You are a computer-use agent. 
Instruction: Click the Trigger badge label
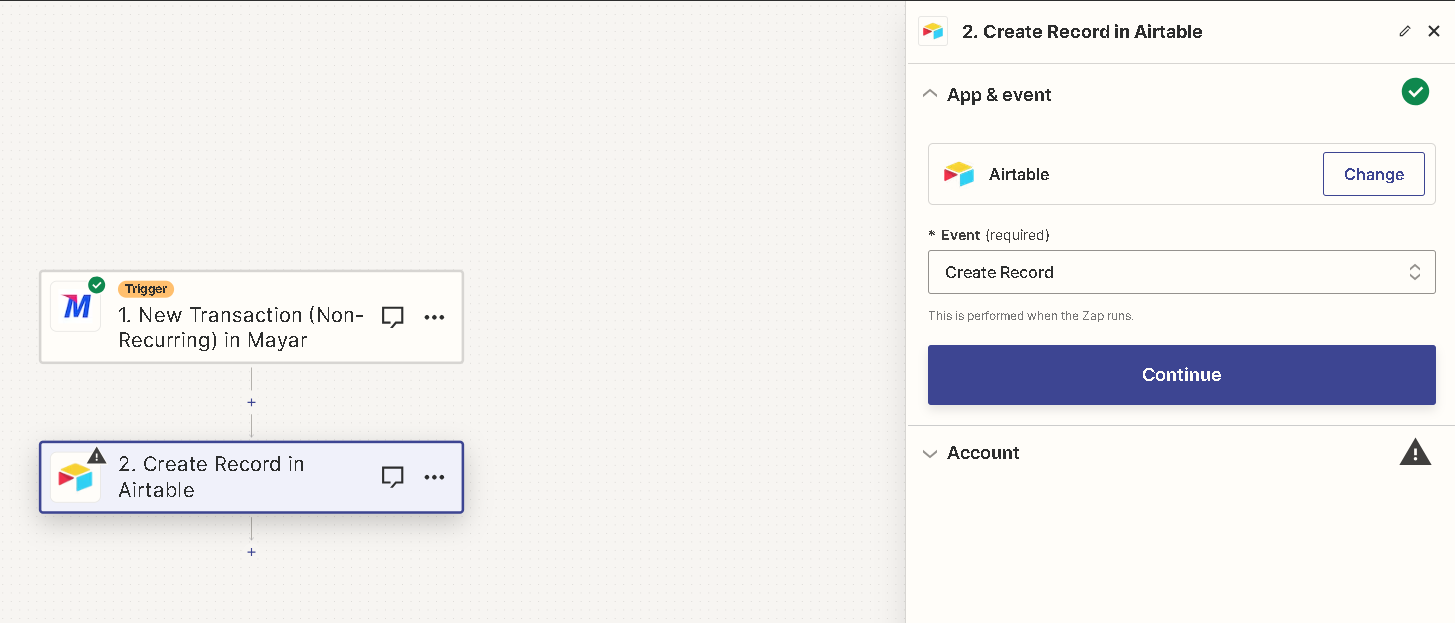[146, 289]
